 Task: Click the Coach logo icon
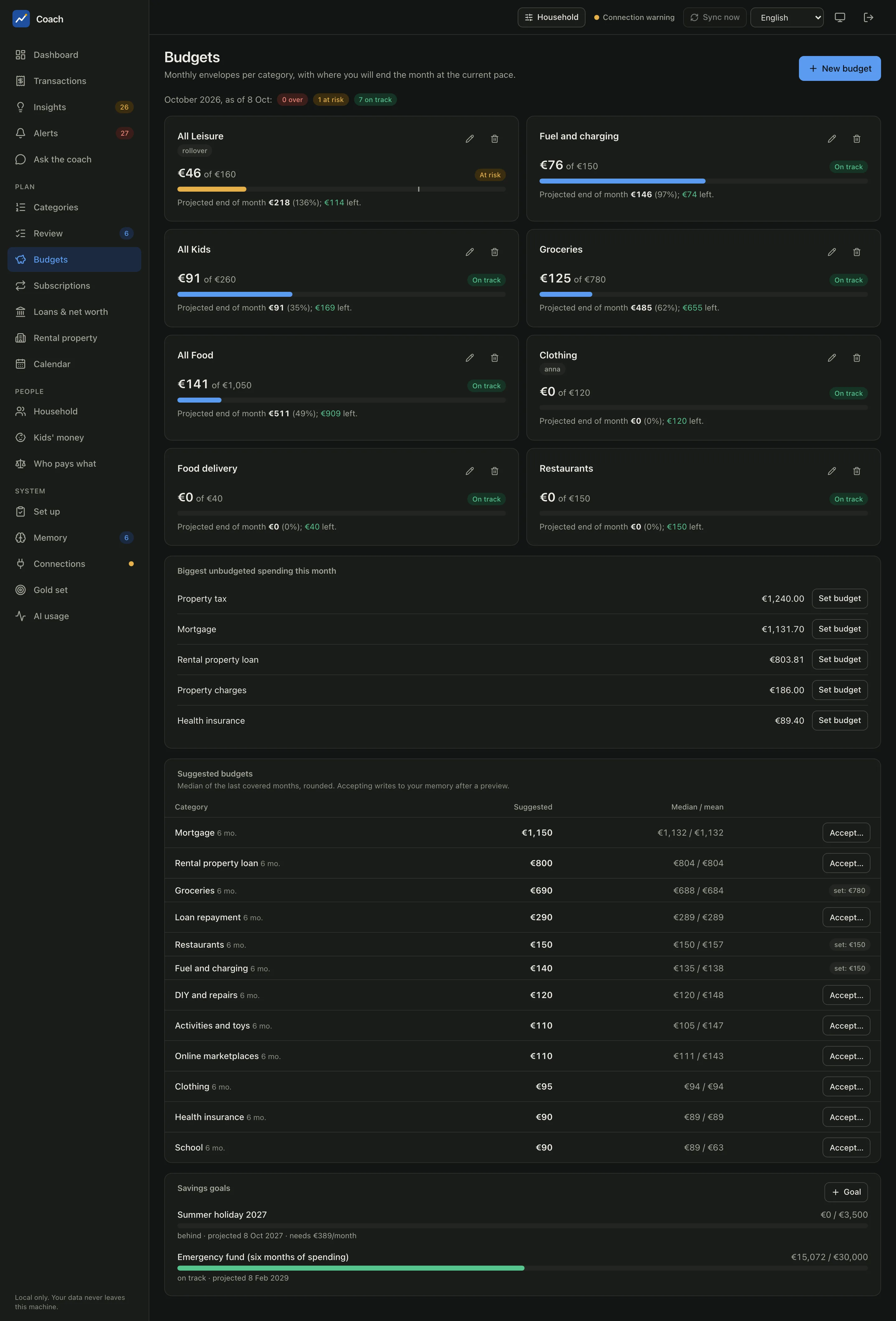point(21,19)
